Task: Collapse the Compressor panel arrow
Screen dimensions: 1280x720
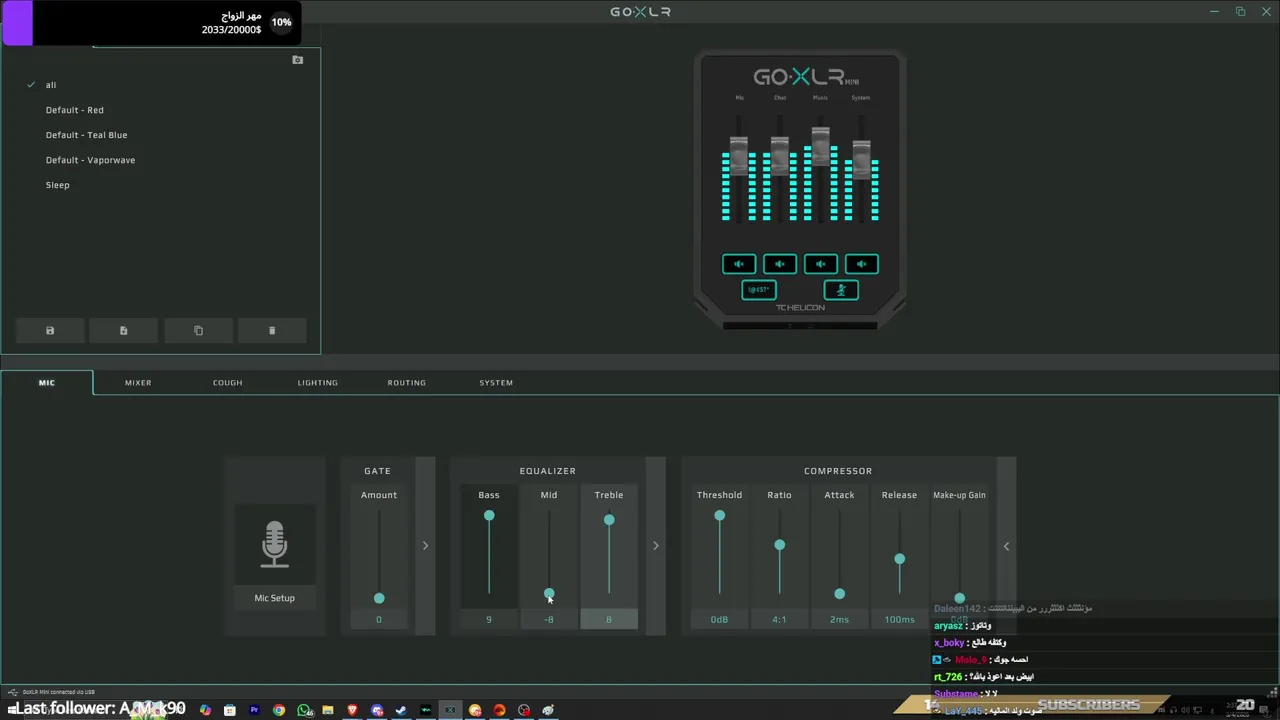Action: 1006,546
